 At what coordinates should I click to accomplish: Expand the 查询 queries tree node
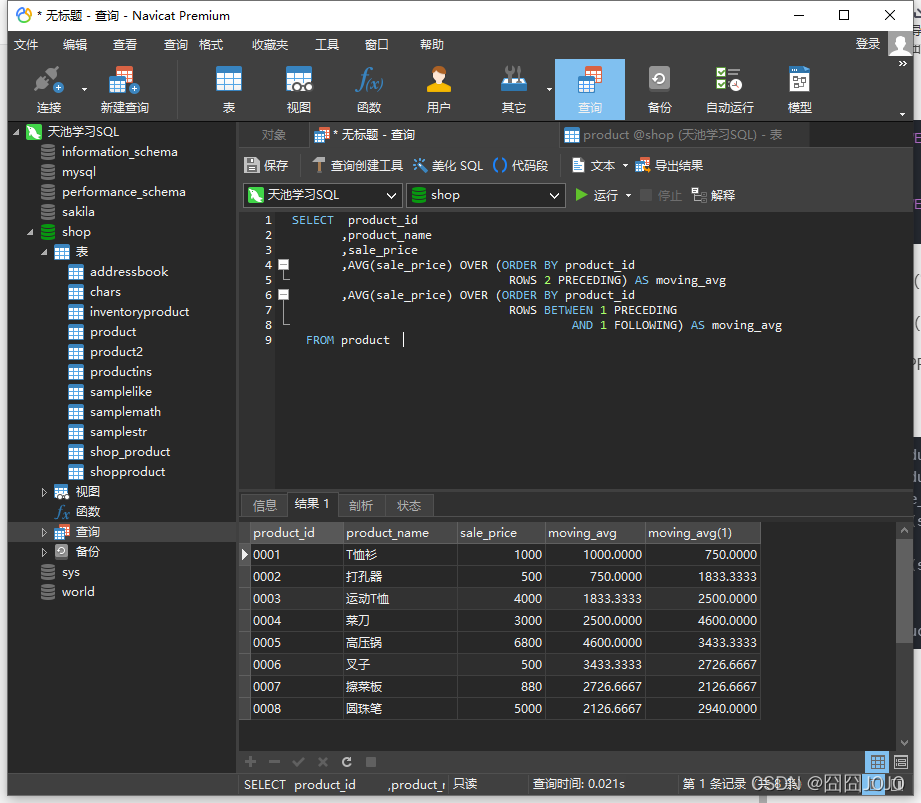[44, 532]
